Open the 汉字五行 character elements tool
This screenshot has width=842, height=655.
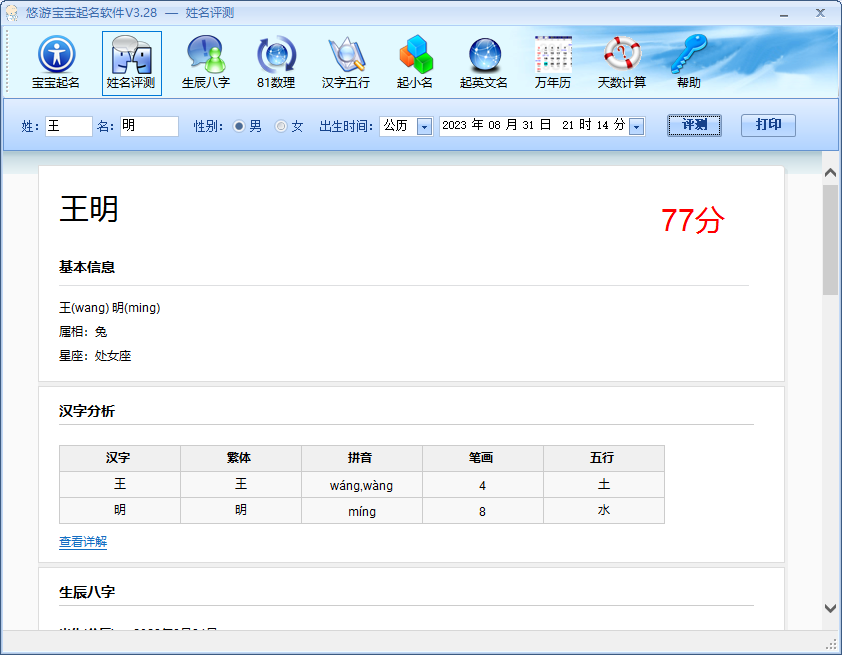346,62
